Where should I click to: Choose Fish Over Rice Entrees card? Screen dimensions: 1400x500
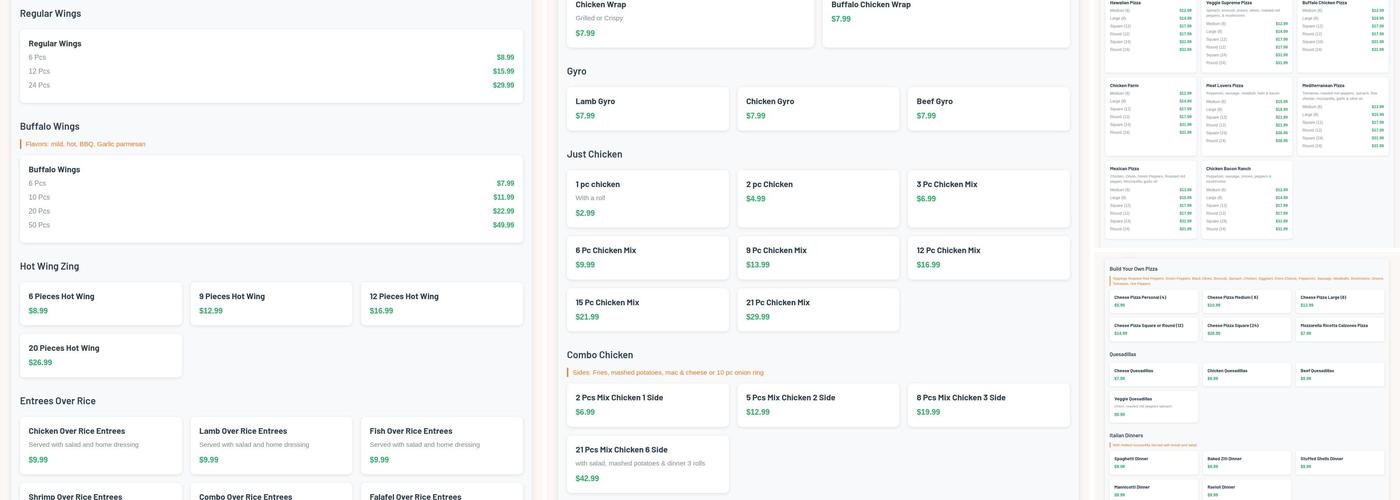coord(441,445)
